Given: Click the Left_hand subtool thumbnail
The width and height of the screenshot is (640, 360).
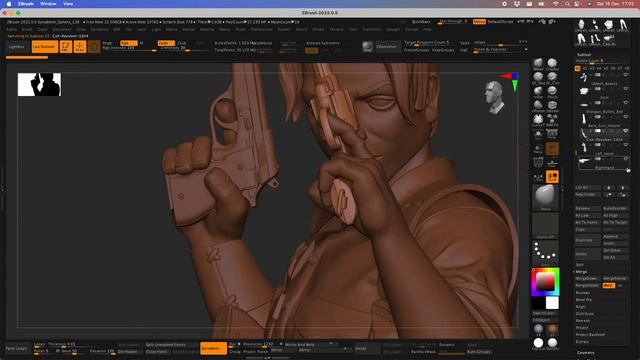Looking at the screenshot, I should [x=584, y=147].
